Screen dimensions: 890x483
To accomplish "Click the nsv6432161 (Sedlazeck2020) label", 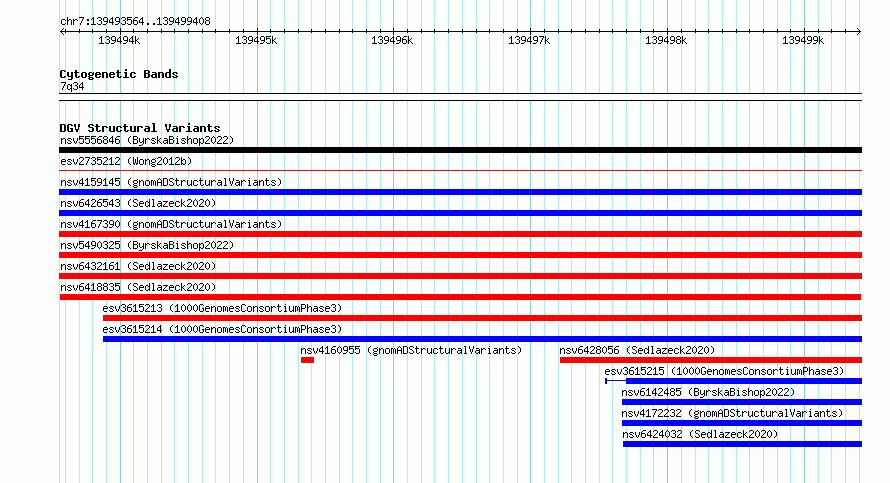I will (138, 266).
